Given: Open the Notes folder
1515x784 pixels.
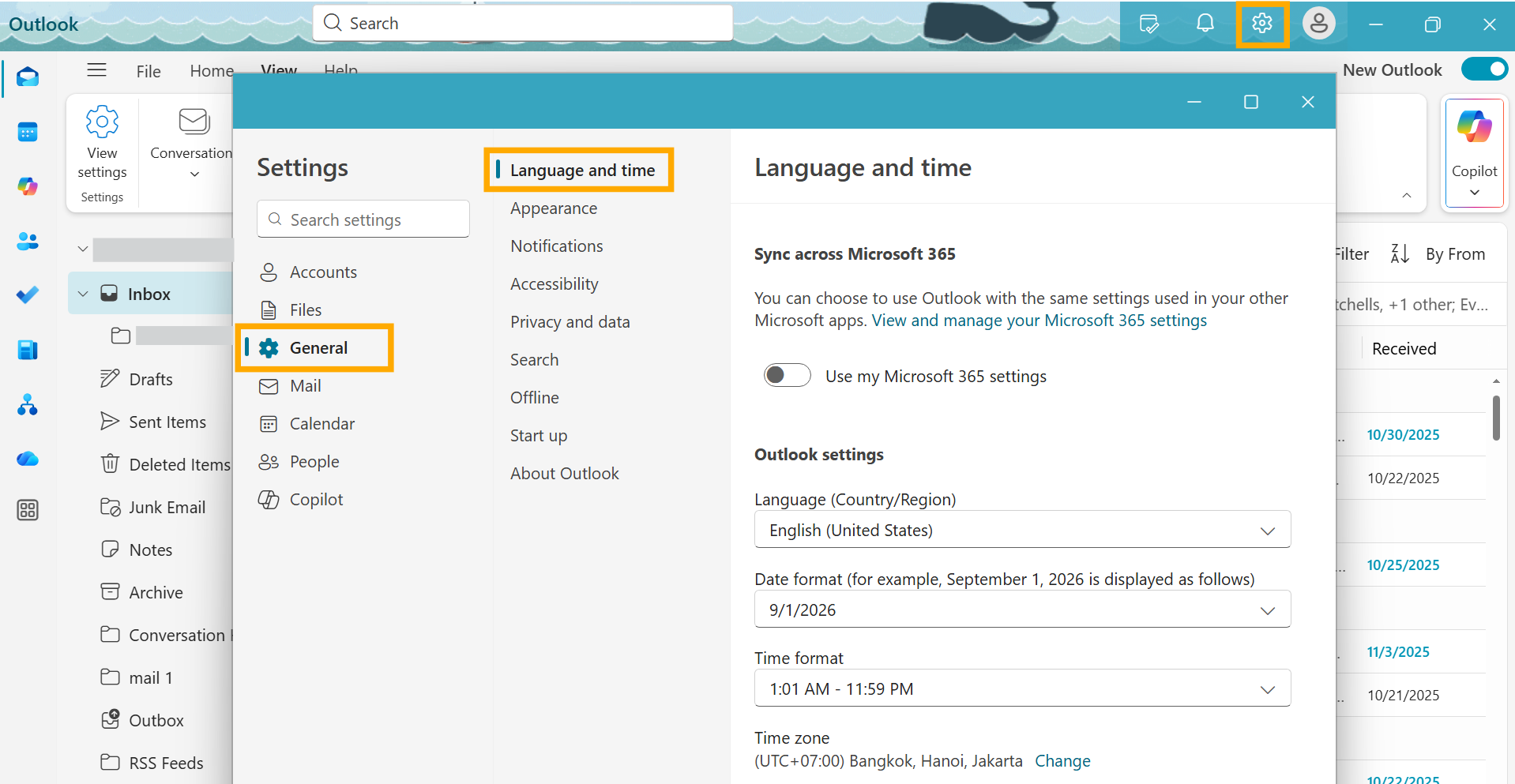Looking at the screenshot, I should click(150, 550).
